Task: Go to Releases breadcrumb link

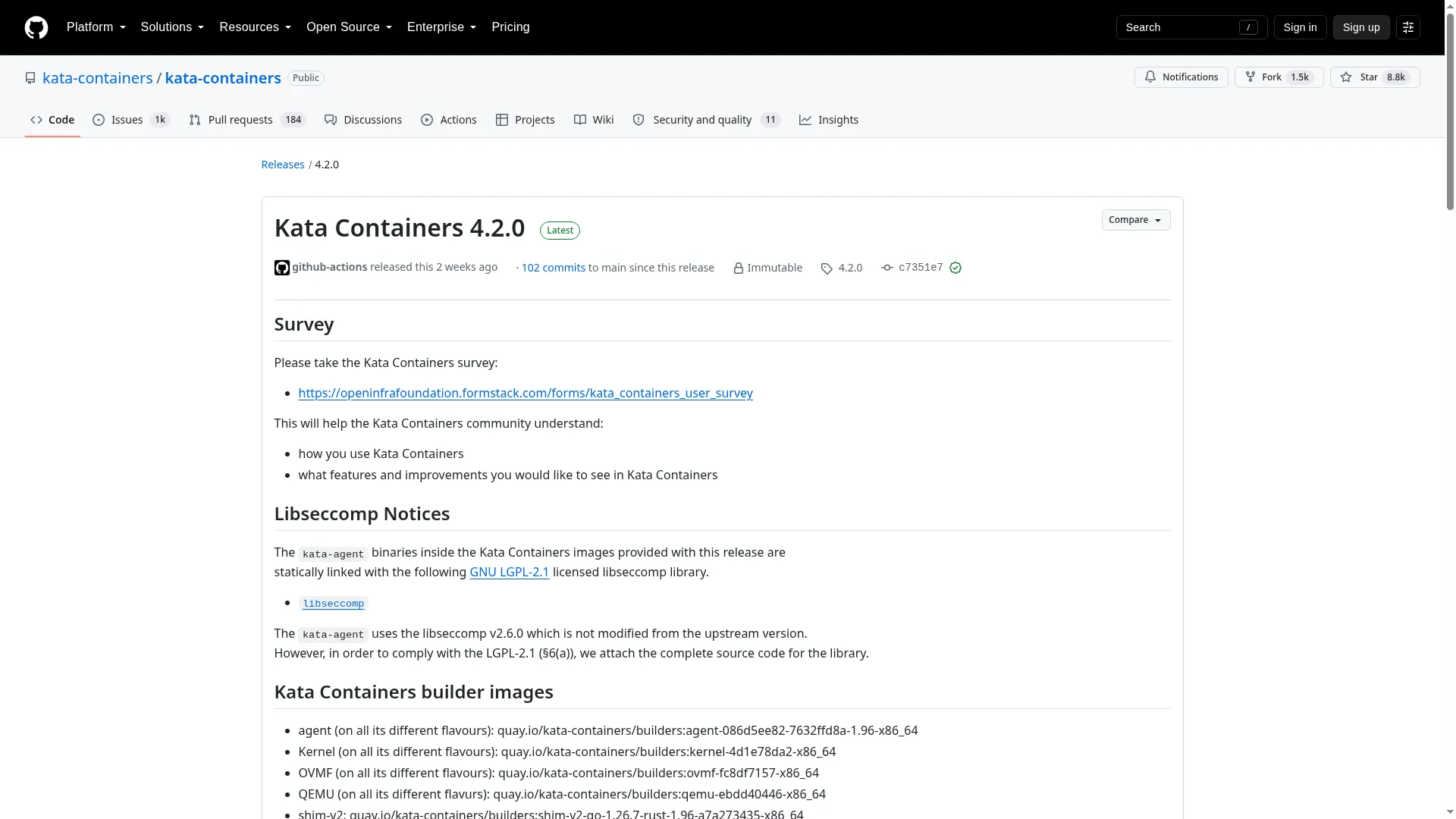Action: pos(283,165)
